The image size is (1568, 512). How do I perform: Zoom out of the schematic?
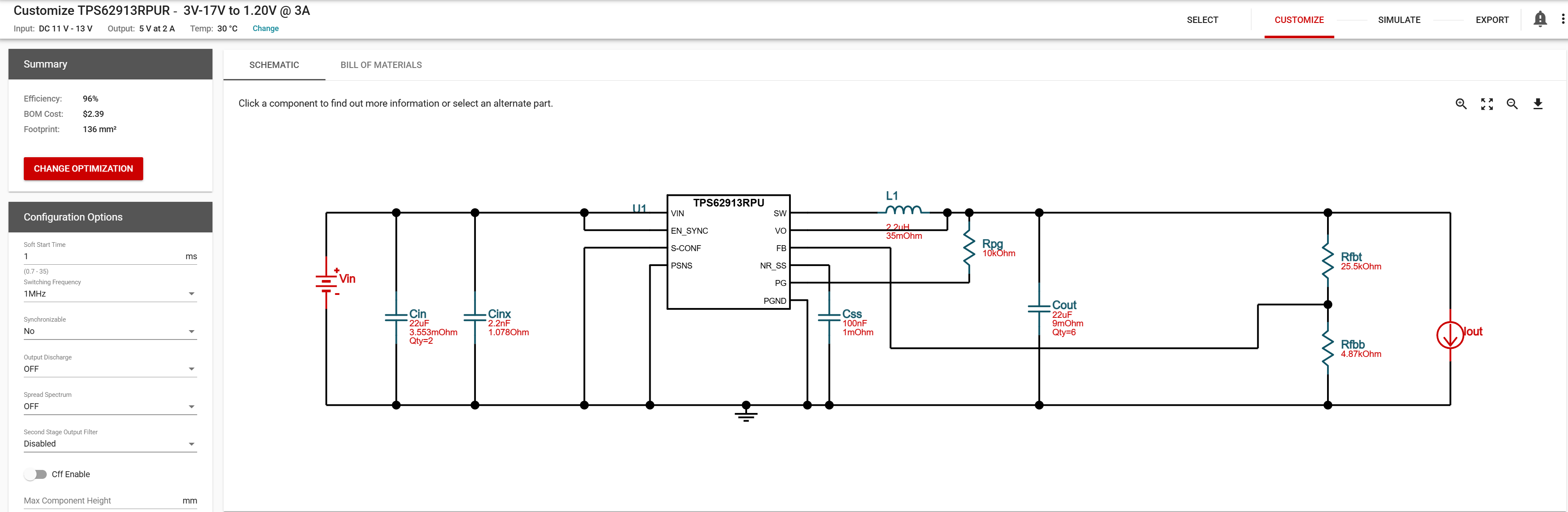[x=1512, y=104]
